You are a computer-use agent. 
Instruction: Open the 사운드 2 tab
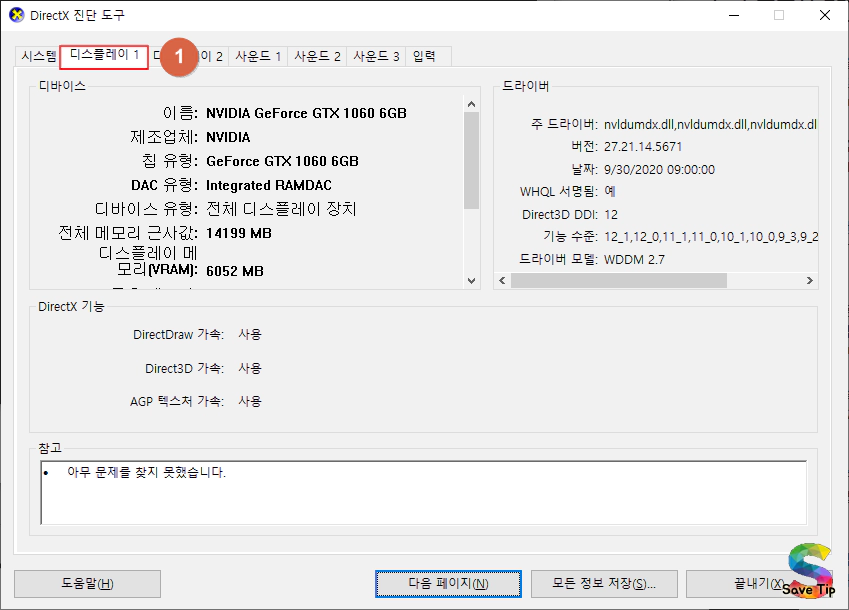point(317,56)
